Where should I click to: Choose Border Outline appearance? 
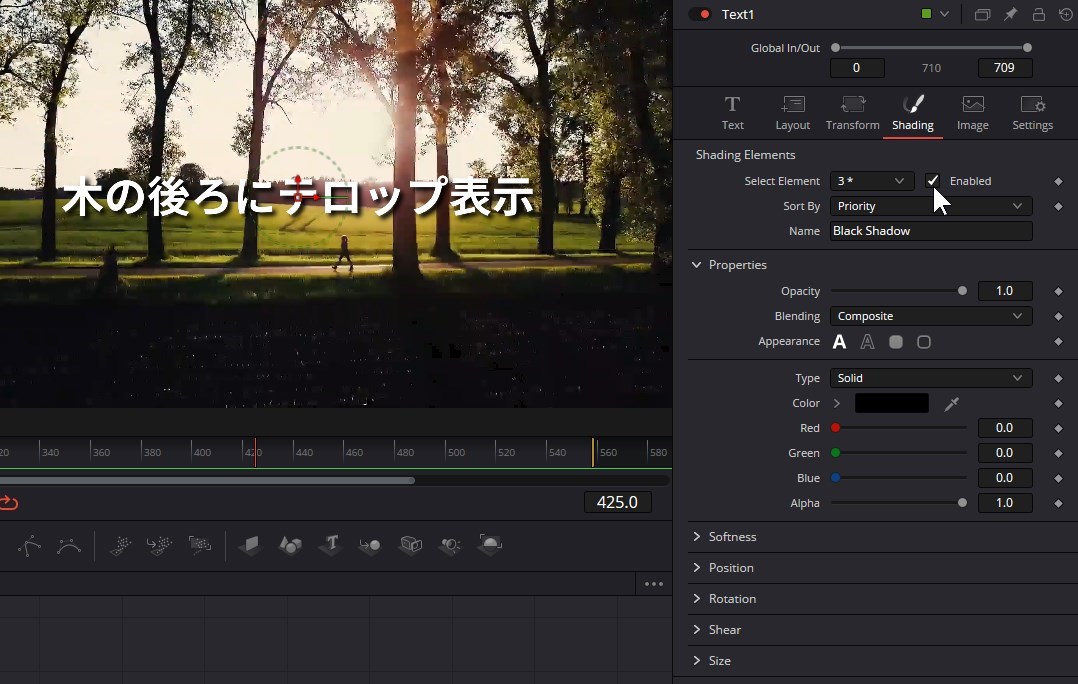pyautogui.click(x=924, y=342)
